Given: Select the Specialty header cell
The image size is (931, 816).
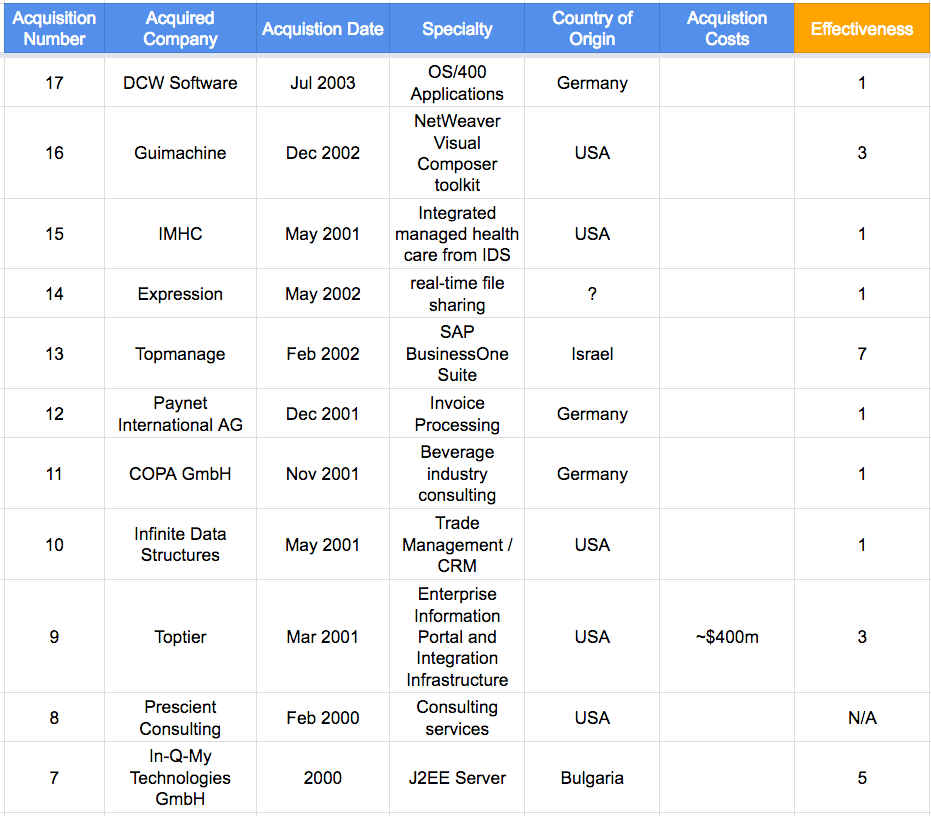Looking at the screenshot, I should coord(457,29).
